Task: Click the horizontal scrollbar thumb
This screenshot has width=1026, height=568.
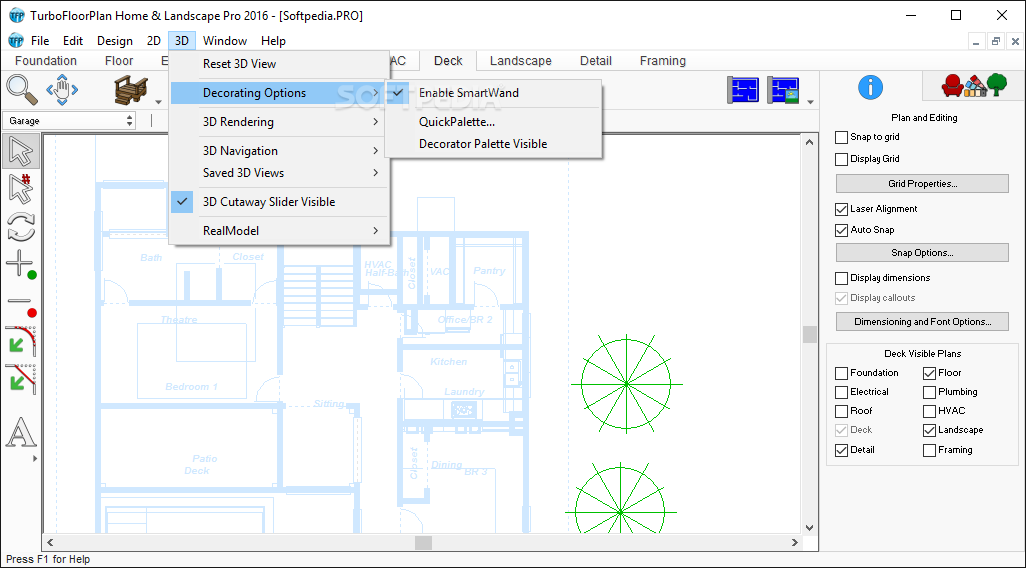Action: click(x=423, y=542)
